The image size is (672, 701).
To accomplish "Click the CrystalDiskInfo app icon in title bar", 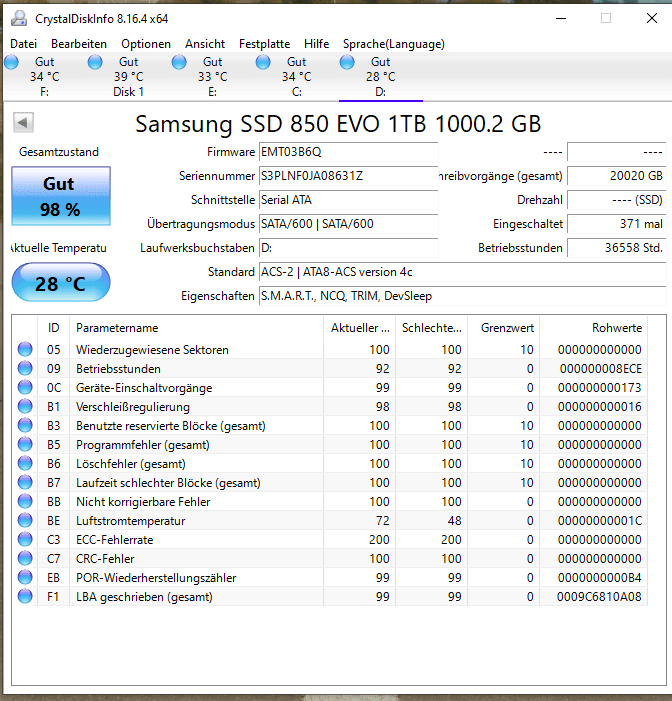I will click(x=19, y=18).
